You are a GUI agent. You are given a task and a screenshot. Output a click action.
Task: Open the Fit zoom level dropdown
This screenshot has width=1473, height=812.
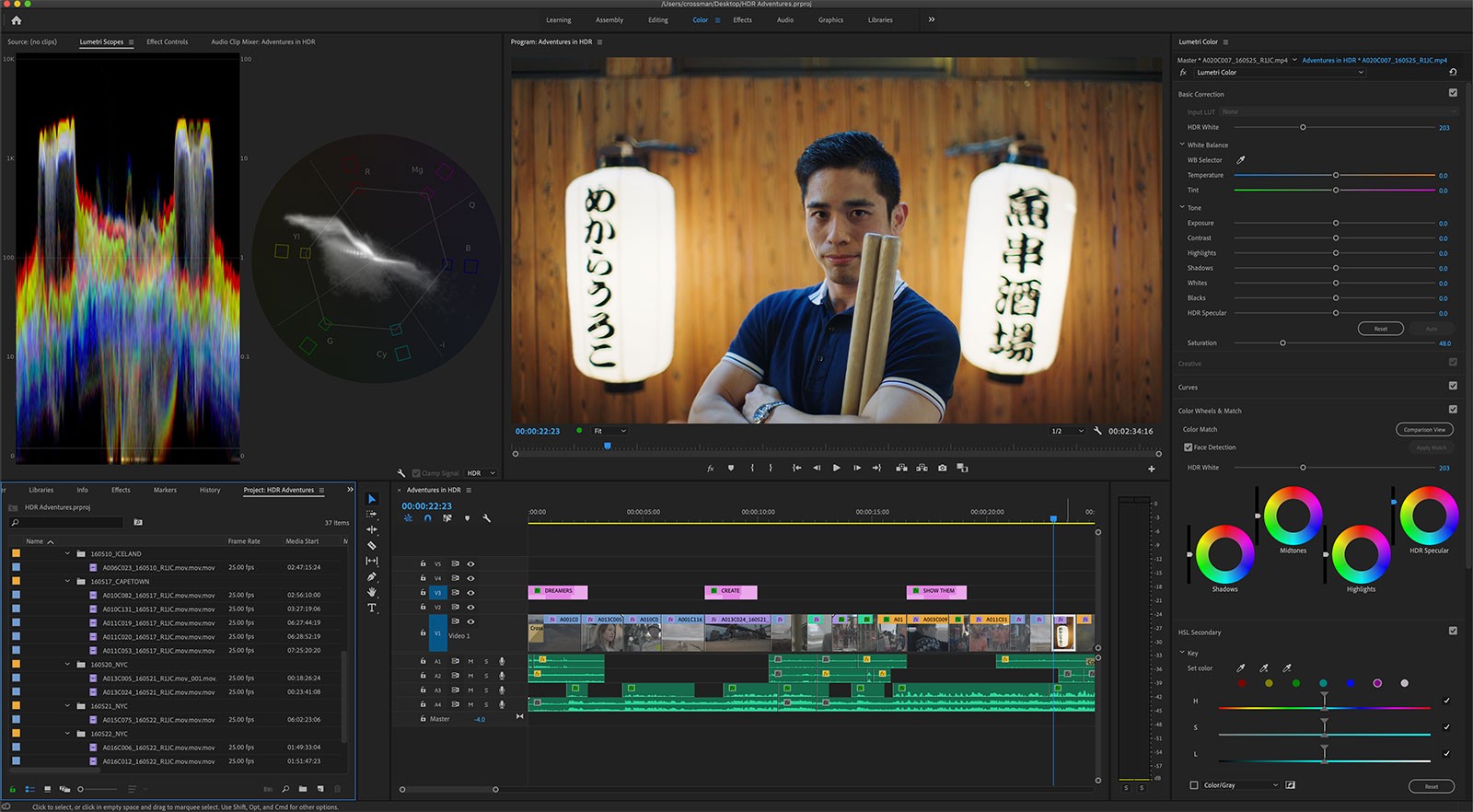[x=609, y=431]
